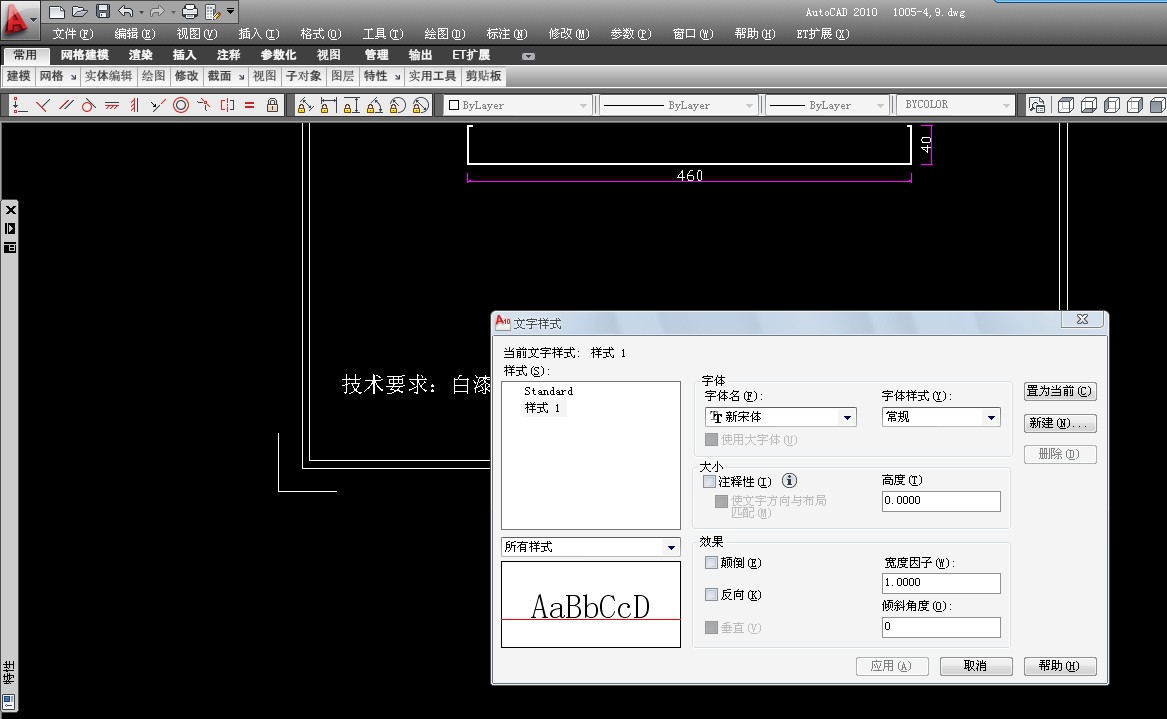The height and width of the screenshot is (719, 1167).
Task: Select the Collinear constraint icon
Action: coord(158,106)
